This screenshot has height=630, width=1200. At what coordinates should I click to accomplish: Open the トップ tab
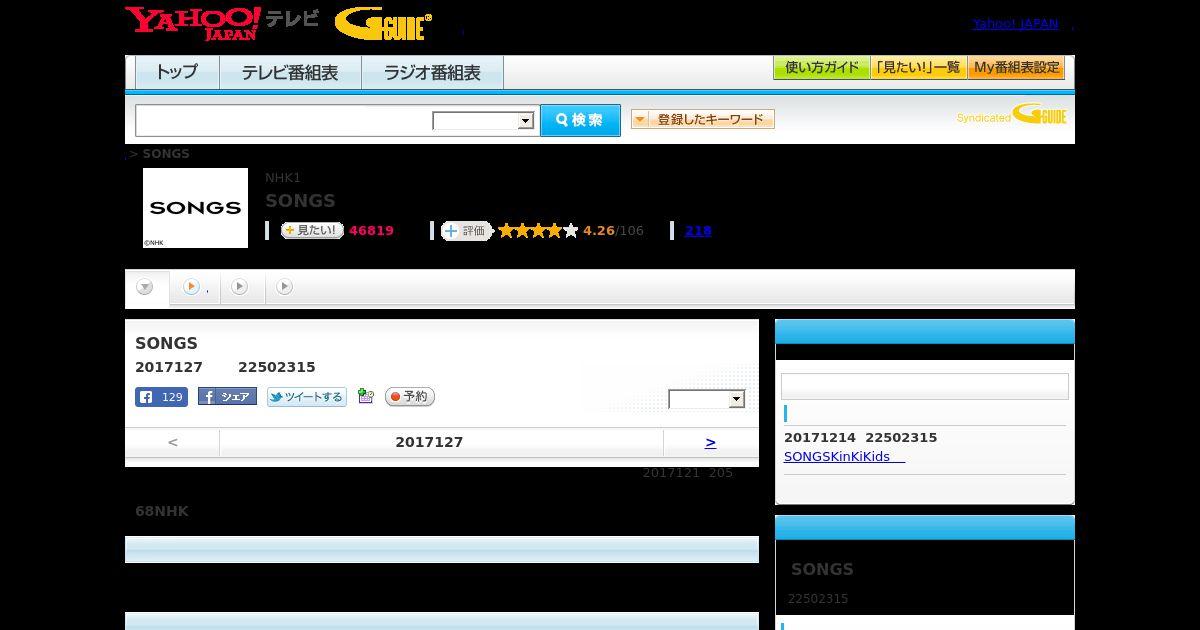click(177, 73)
